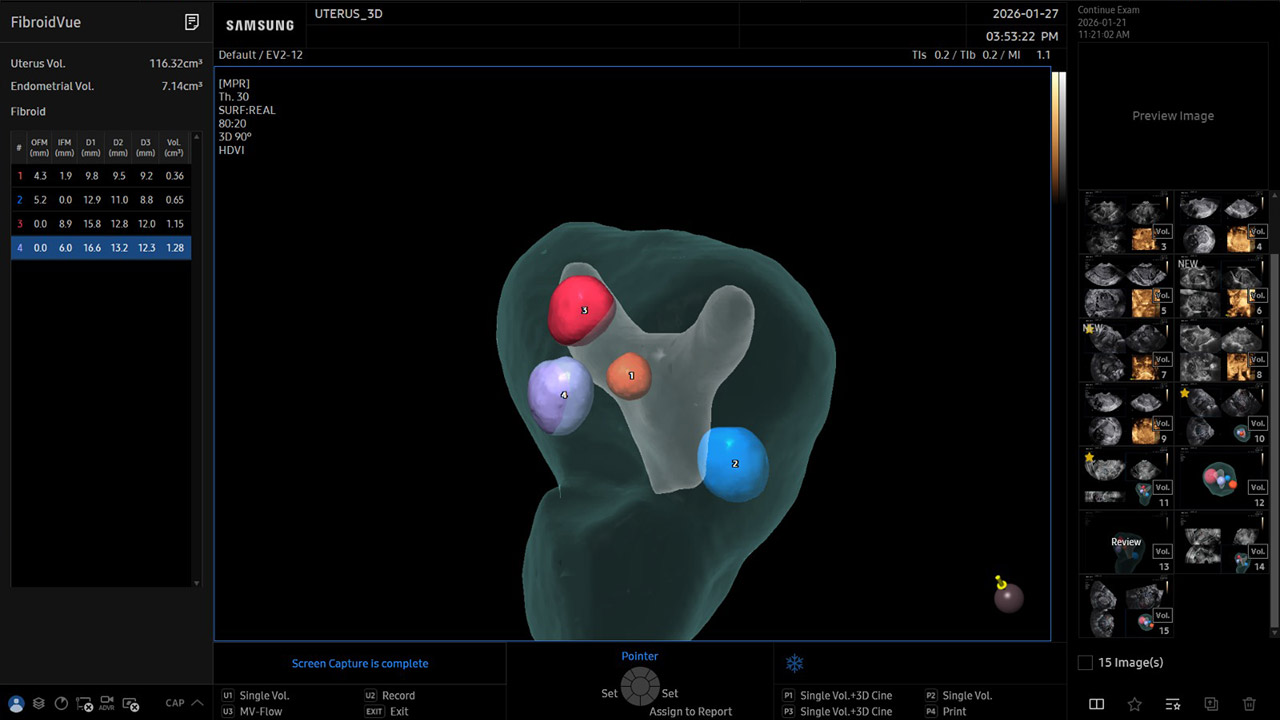Click the P1 Single Vol.+3D Cine key

pos(837,695)
